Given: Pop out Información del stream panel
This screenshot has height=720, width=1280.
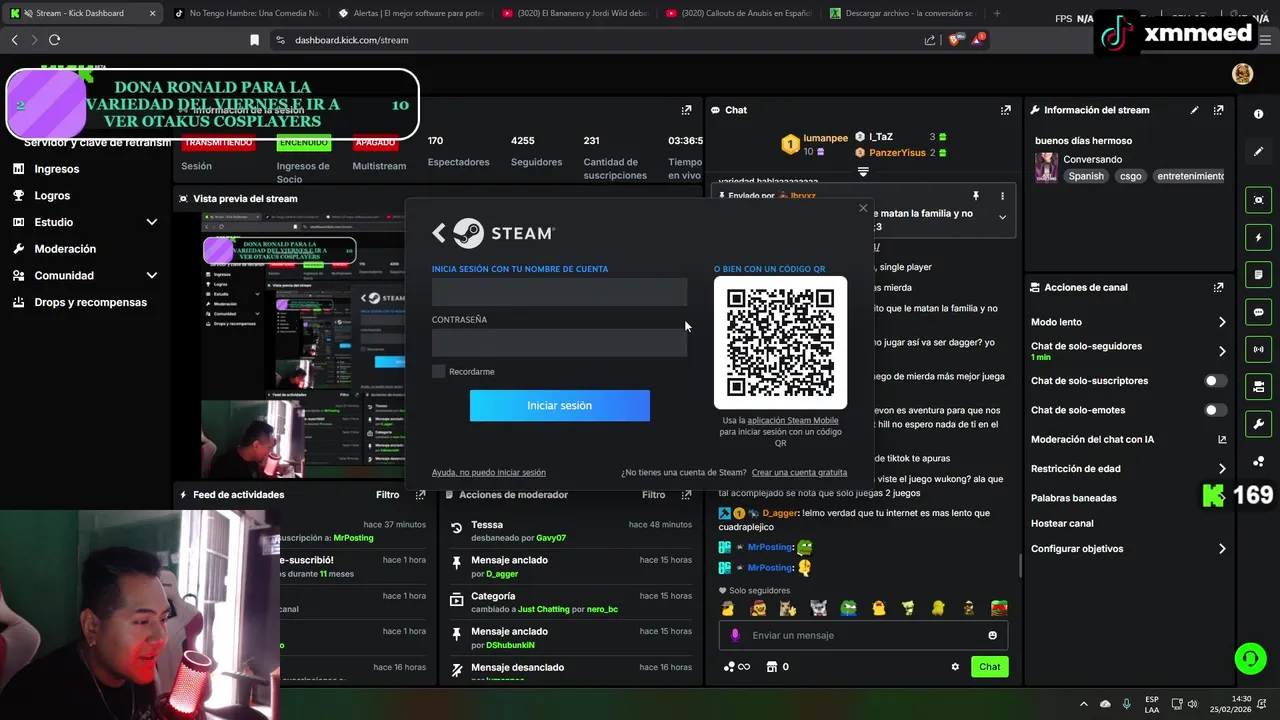Looking at the screenshot, I should coord(1218,110).
